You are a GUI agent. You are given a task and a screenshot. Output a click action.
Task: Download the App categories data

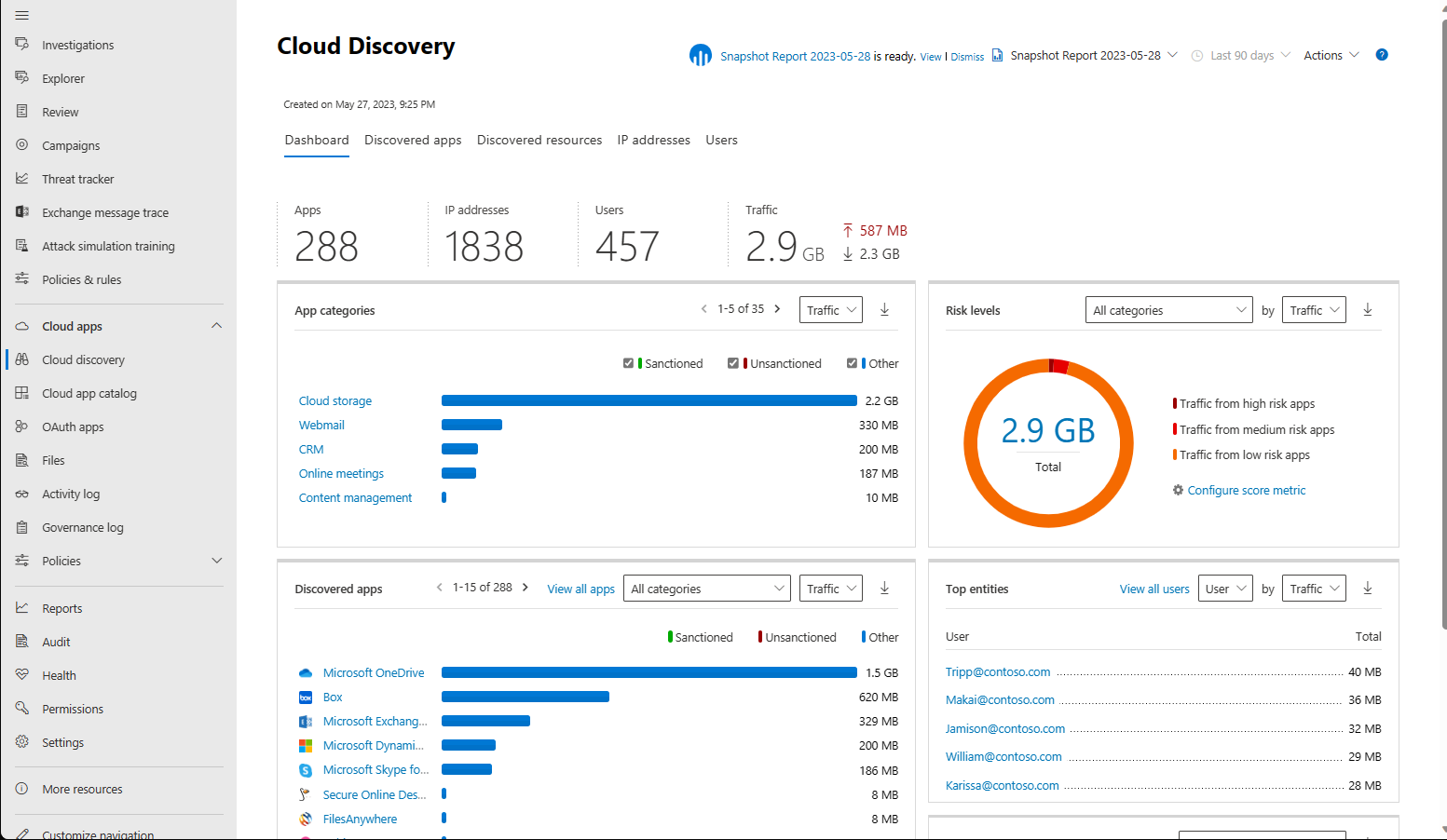pos(885,309)
